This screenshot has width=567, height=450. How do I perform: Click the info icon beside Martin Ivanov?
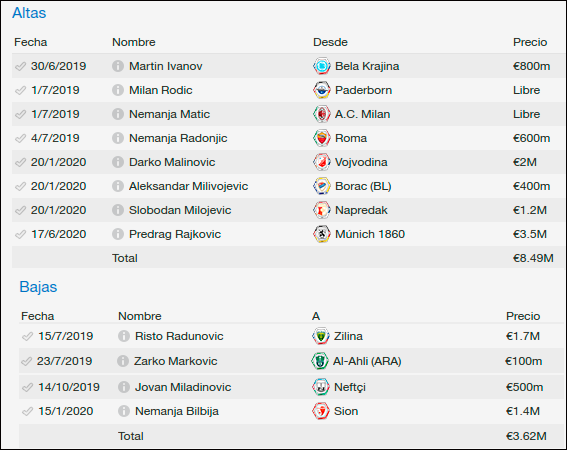click(x=118, y=66)
